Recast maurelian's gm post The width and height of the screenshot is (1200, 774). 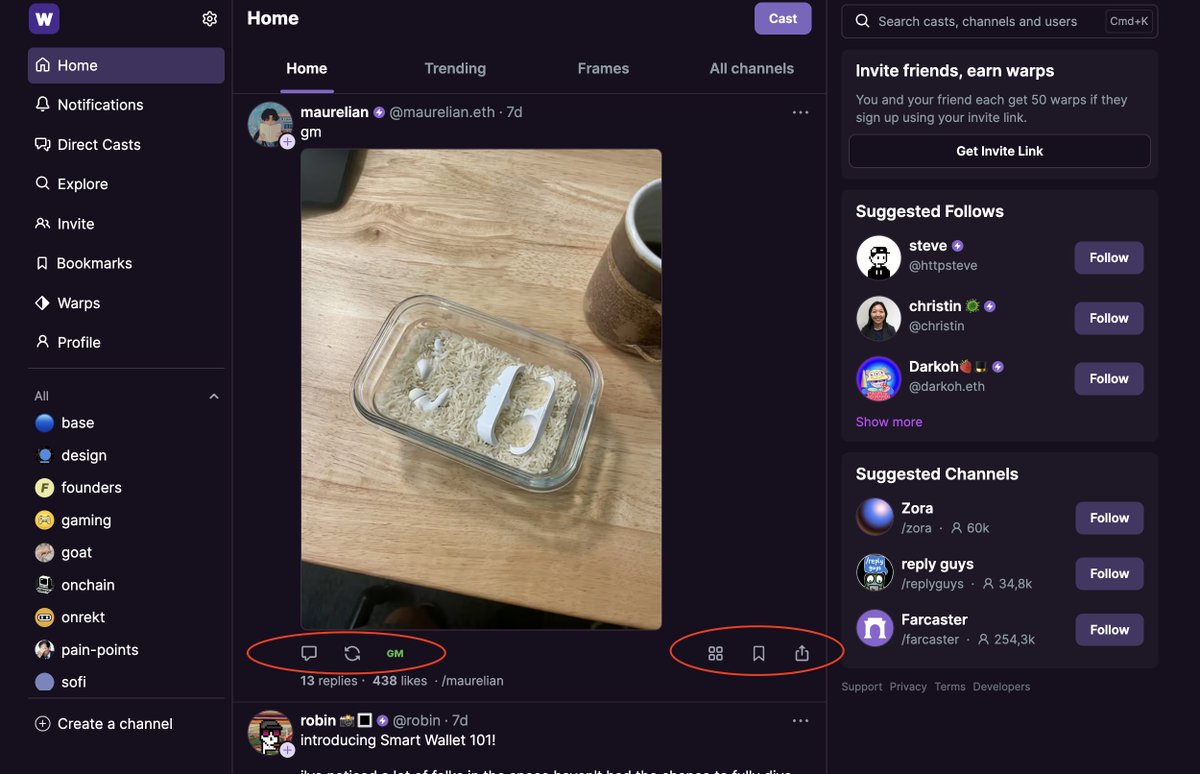tap(352, 653)
